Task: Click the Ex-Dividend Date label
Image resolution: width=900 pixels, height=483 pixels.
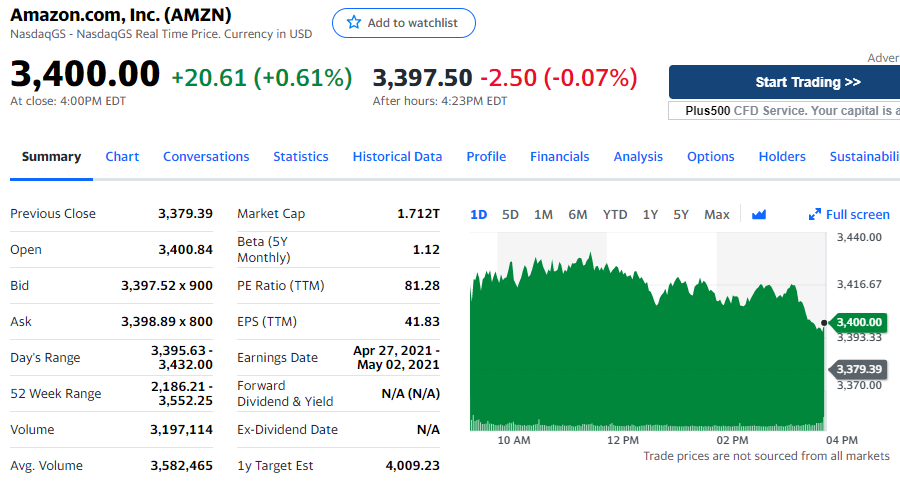Action: (x=288, y=430)
